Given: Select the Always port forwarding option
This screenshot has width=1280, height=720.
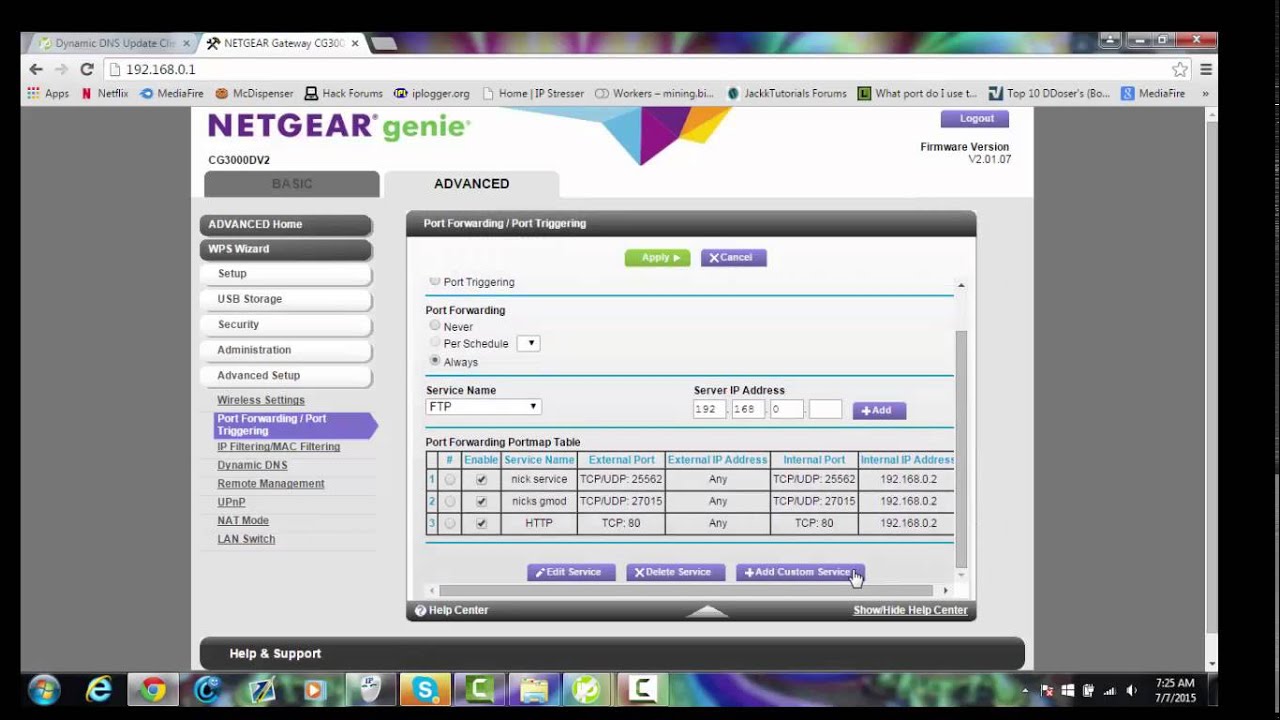Looking at the screenshot, I should point(434,360).
